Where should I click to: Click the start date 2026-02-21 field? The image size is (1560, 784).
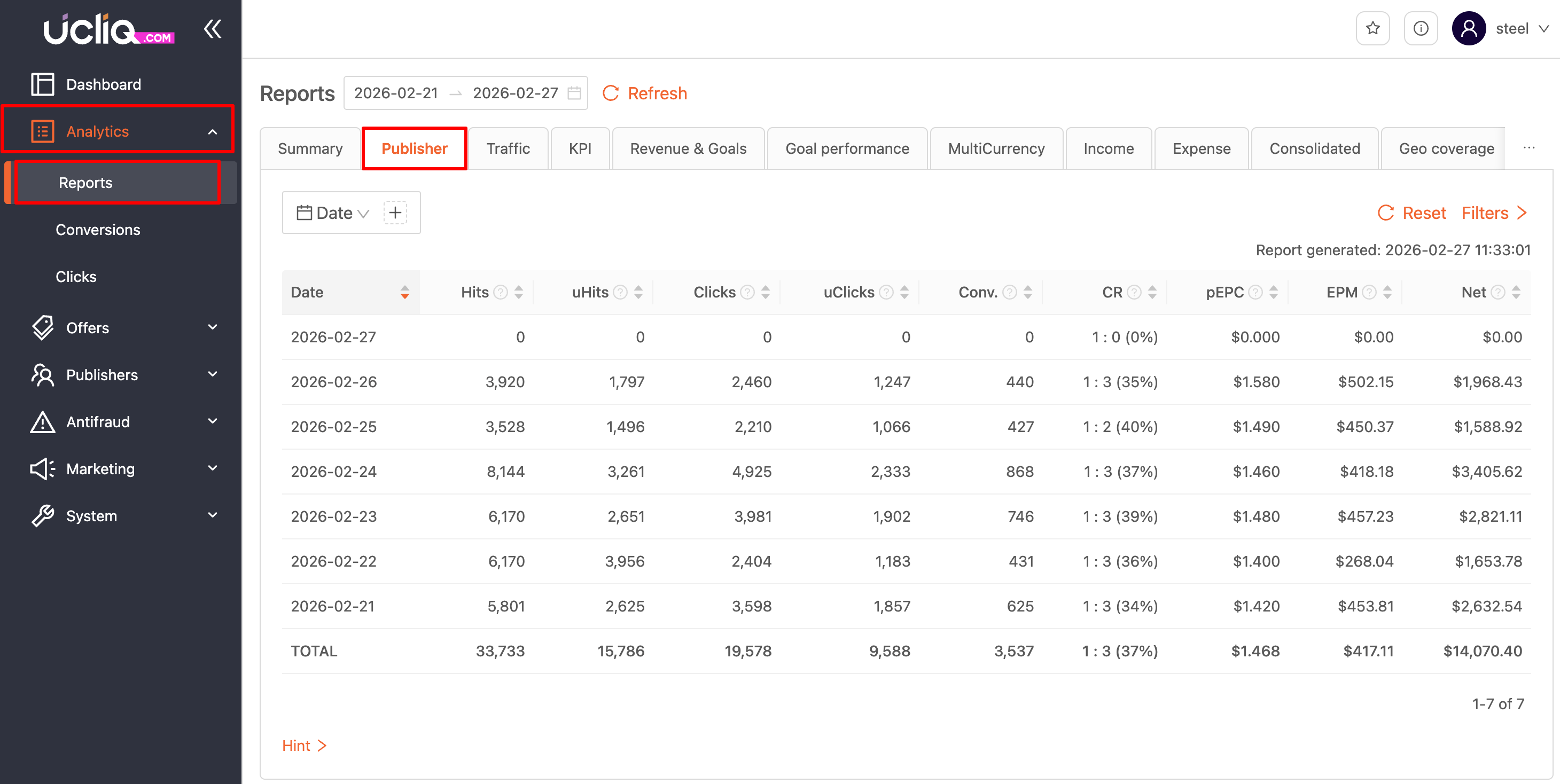(x=395, y=93)
